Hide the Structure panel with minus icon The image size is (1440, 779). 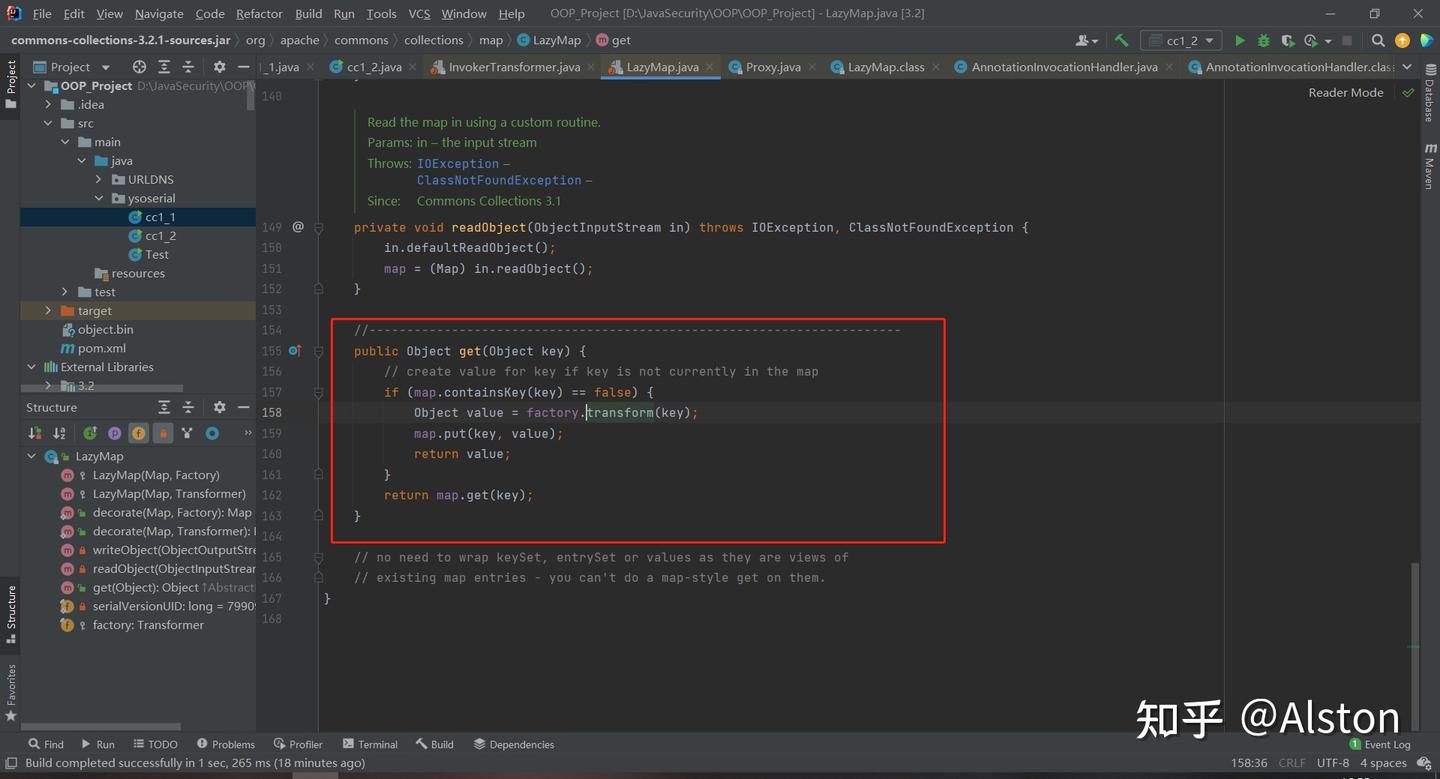pos(243,407)
